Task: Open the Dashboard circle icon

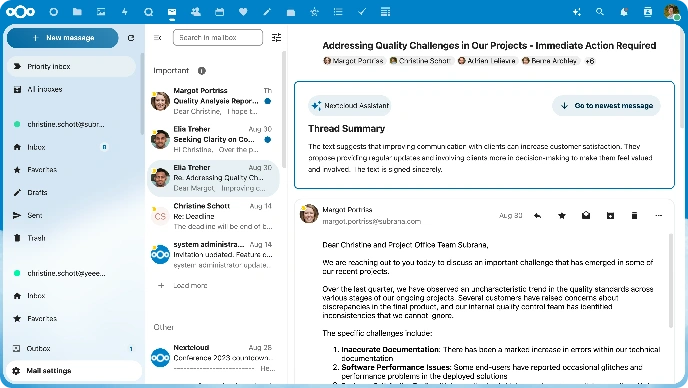Action: [54, 12]
